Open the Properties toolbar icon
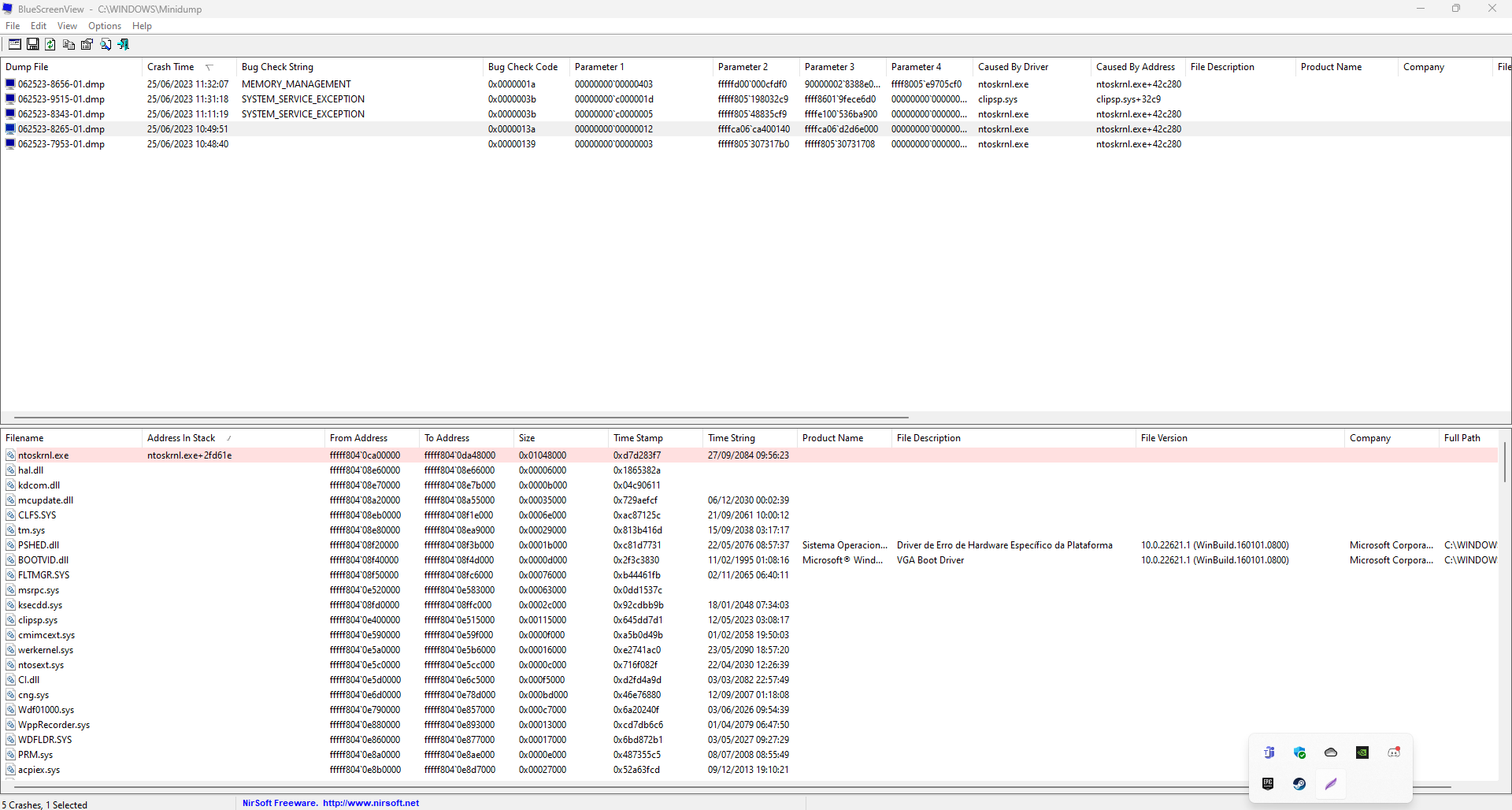Viewport: 1512px width, 810px height. point(87,44)
